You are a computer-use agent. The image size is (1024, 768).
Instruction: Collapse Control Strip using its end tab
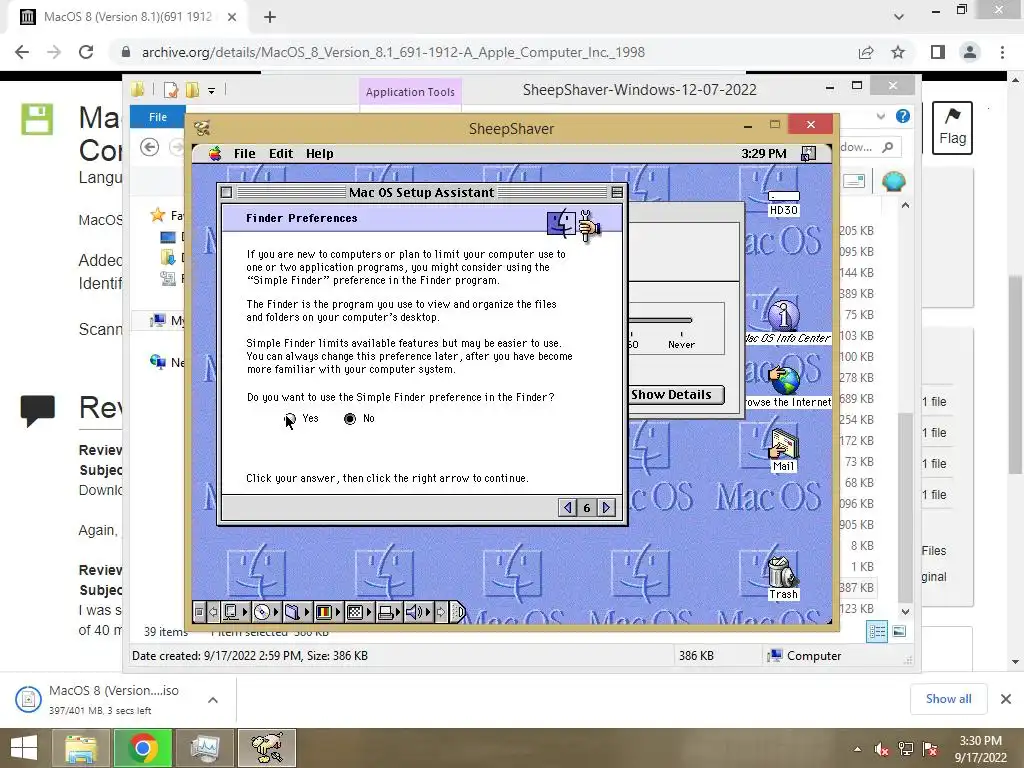pyautogui.click(x=458, y=612)
